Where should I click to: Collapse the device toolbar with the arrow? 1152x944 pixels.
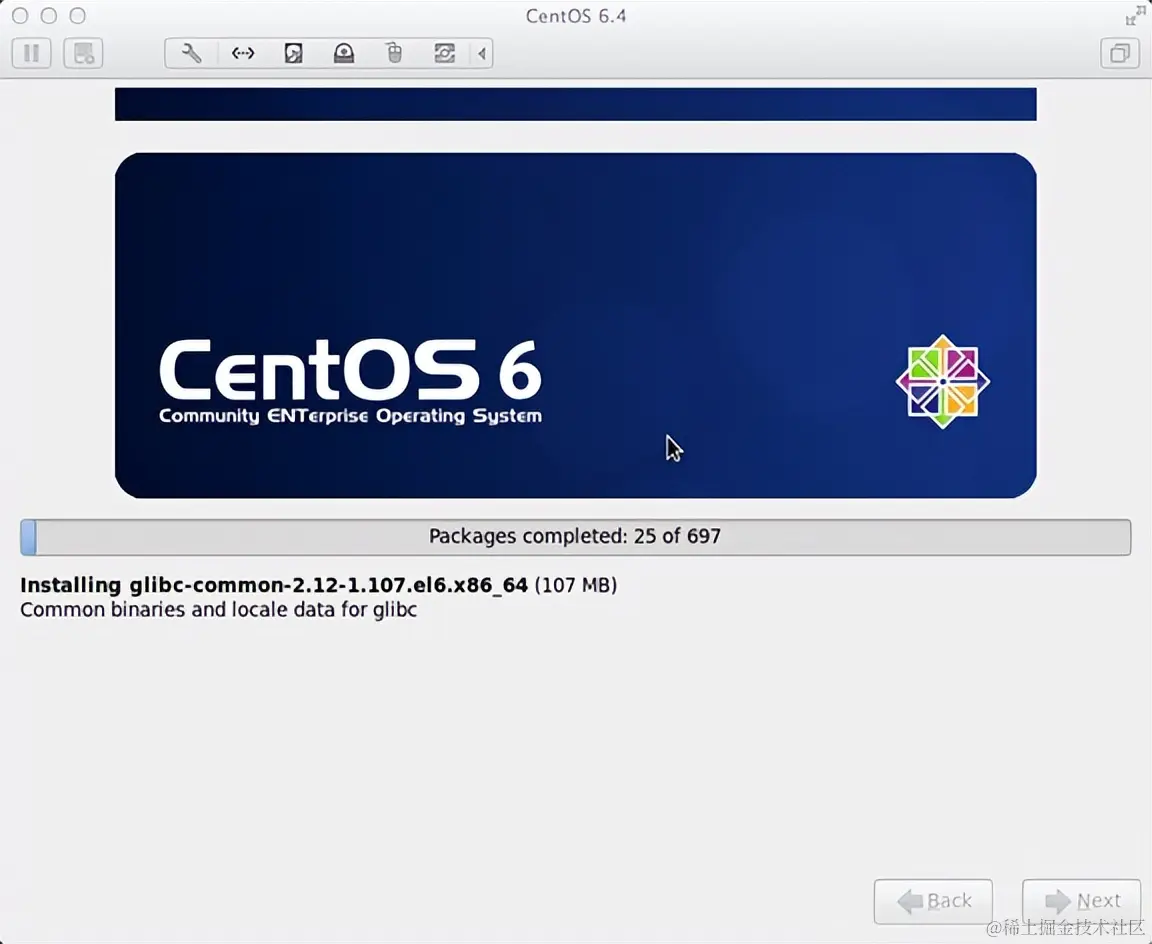tap(482, 54)
